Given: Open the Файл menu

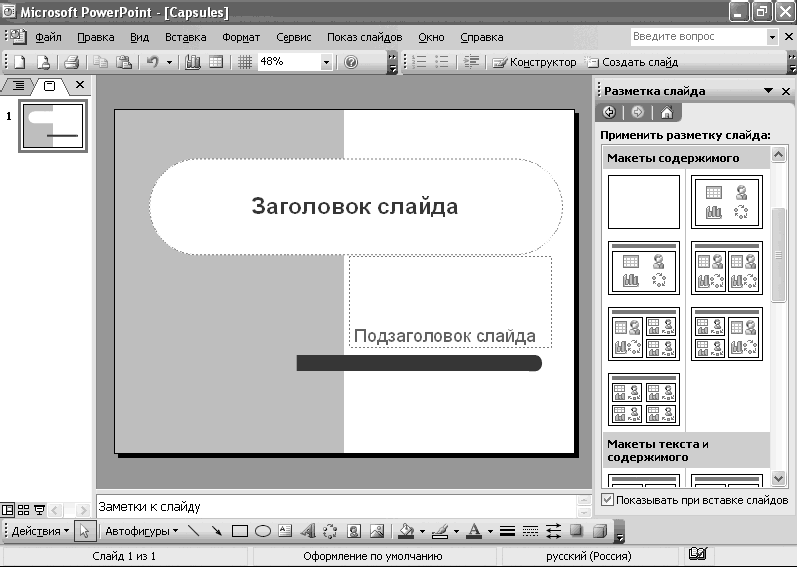Looking at the screenshot, I should tap(48, 37).
